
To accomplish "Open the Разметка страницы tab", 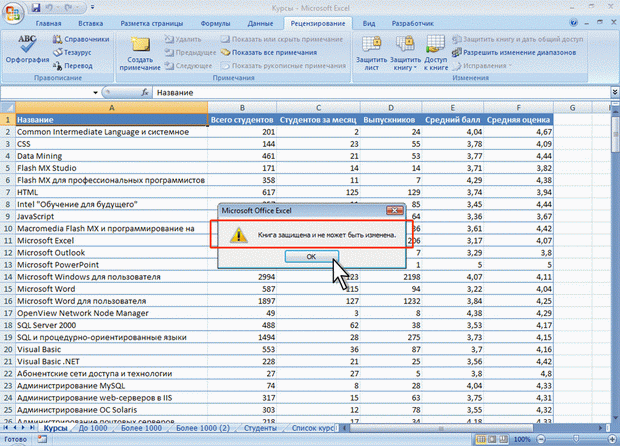I will (x=152, y=23).
